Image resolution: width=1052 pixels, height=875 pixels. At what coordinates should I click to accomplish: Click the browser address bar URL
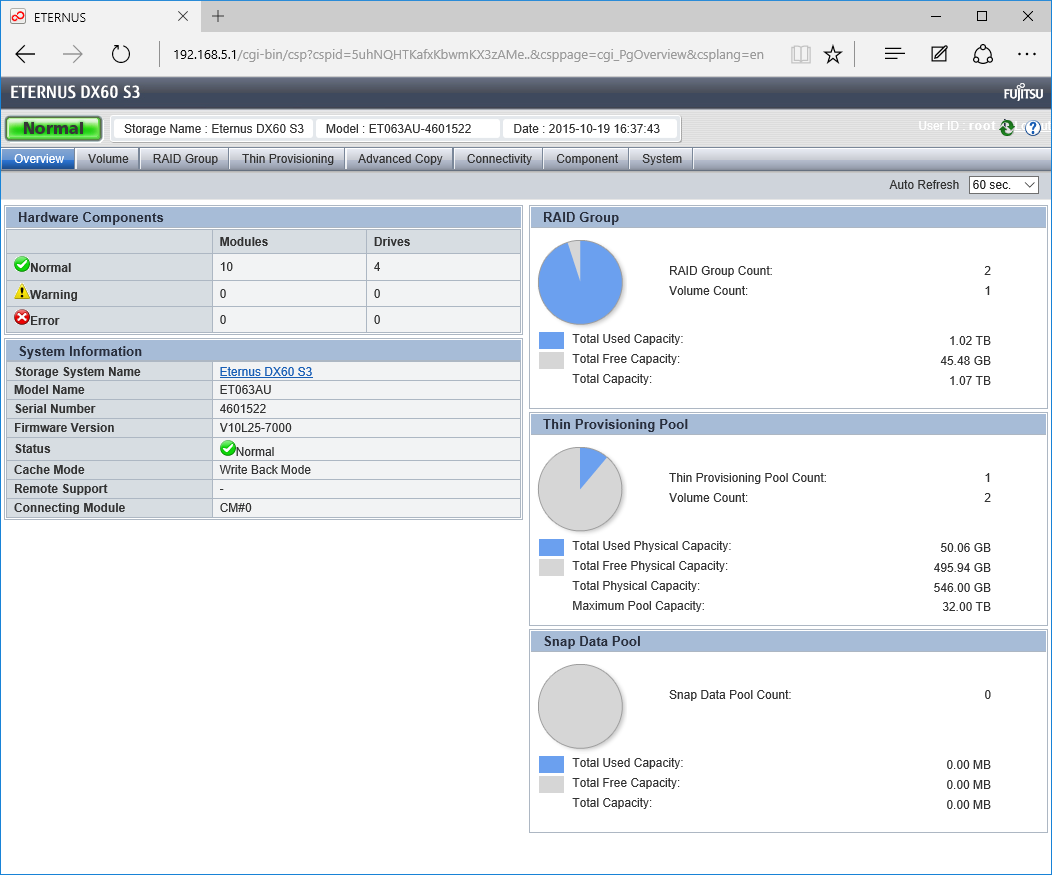click(x=468, y=54)
